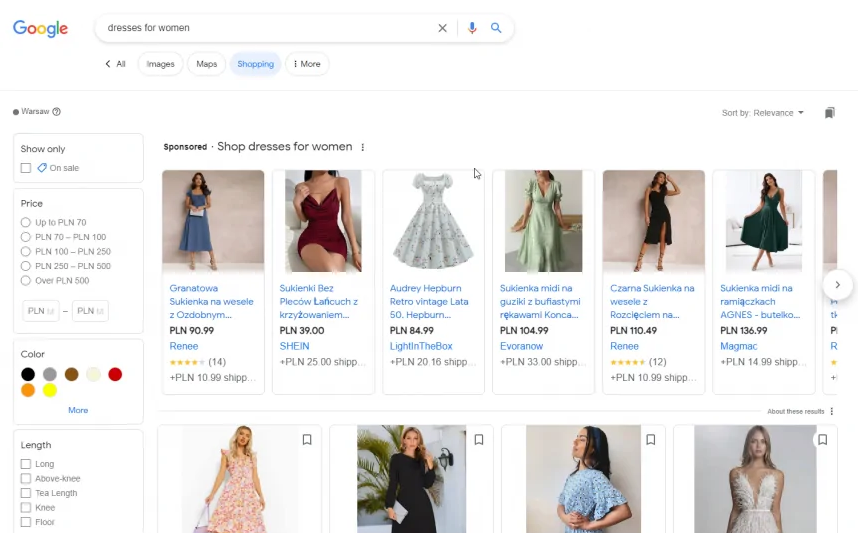The width and height of the screenshot is (858, 533).
Task: Check the Tea Length filter
Action: [x=26, y=493]
